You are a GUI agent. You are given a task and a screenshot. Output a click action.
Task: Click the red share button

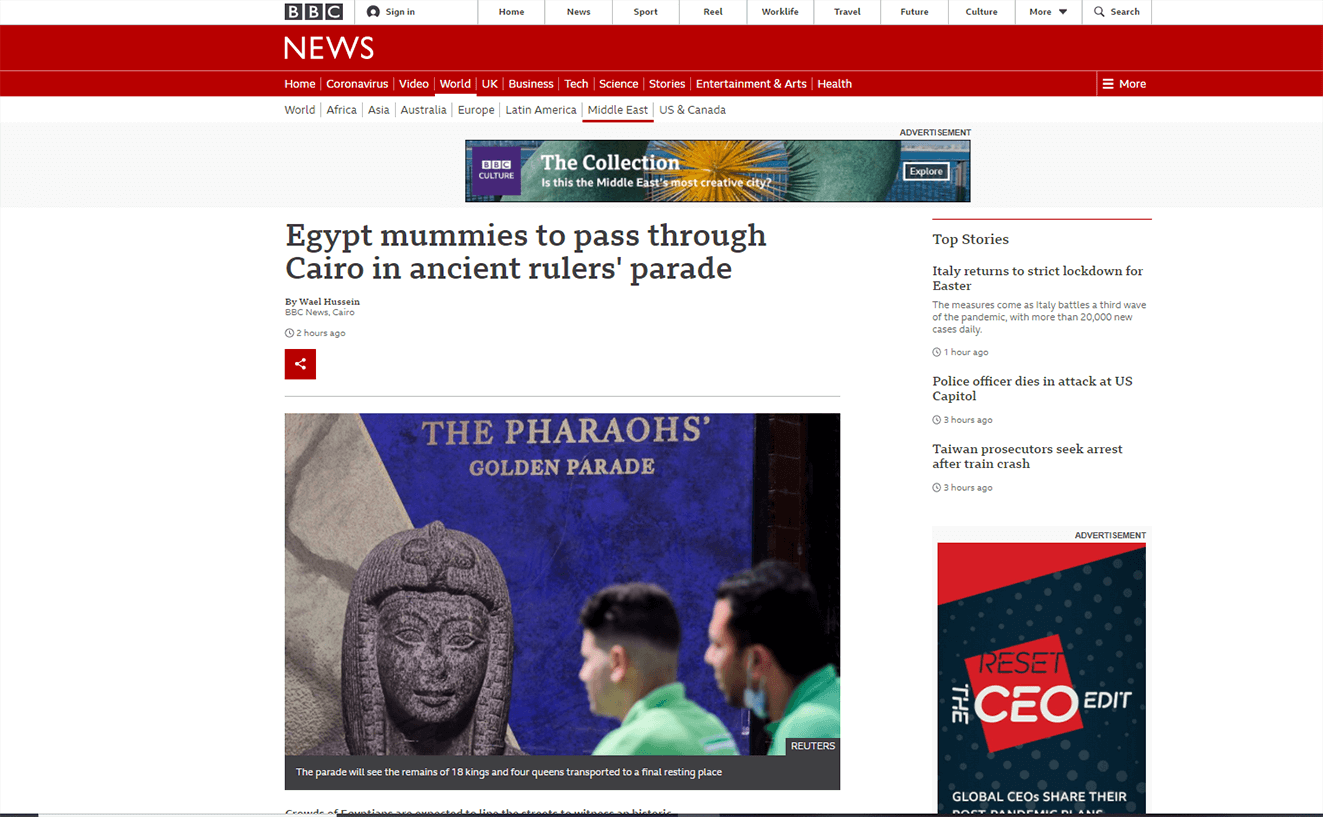click(300, 364)
